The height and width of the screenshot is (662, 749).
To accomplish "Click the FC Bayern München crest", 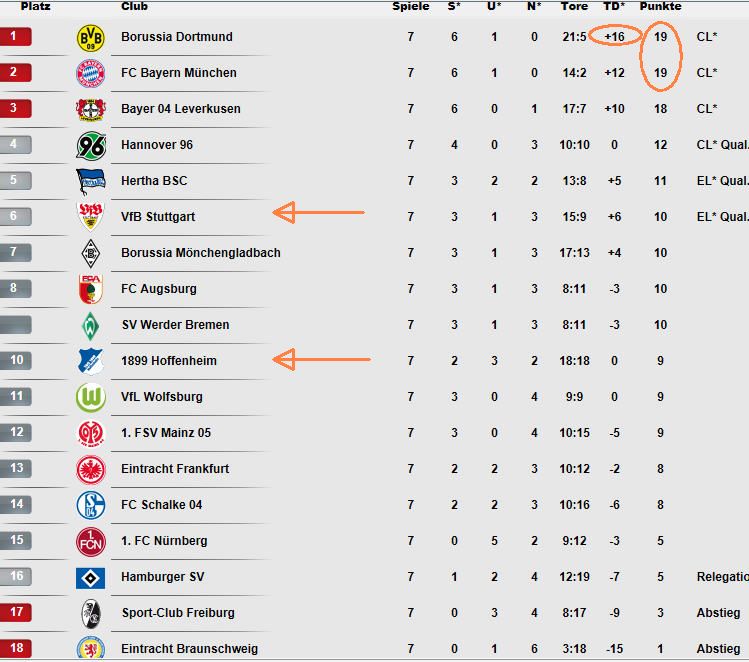I will [90, 73].
